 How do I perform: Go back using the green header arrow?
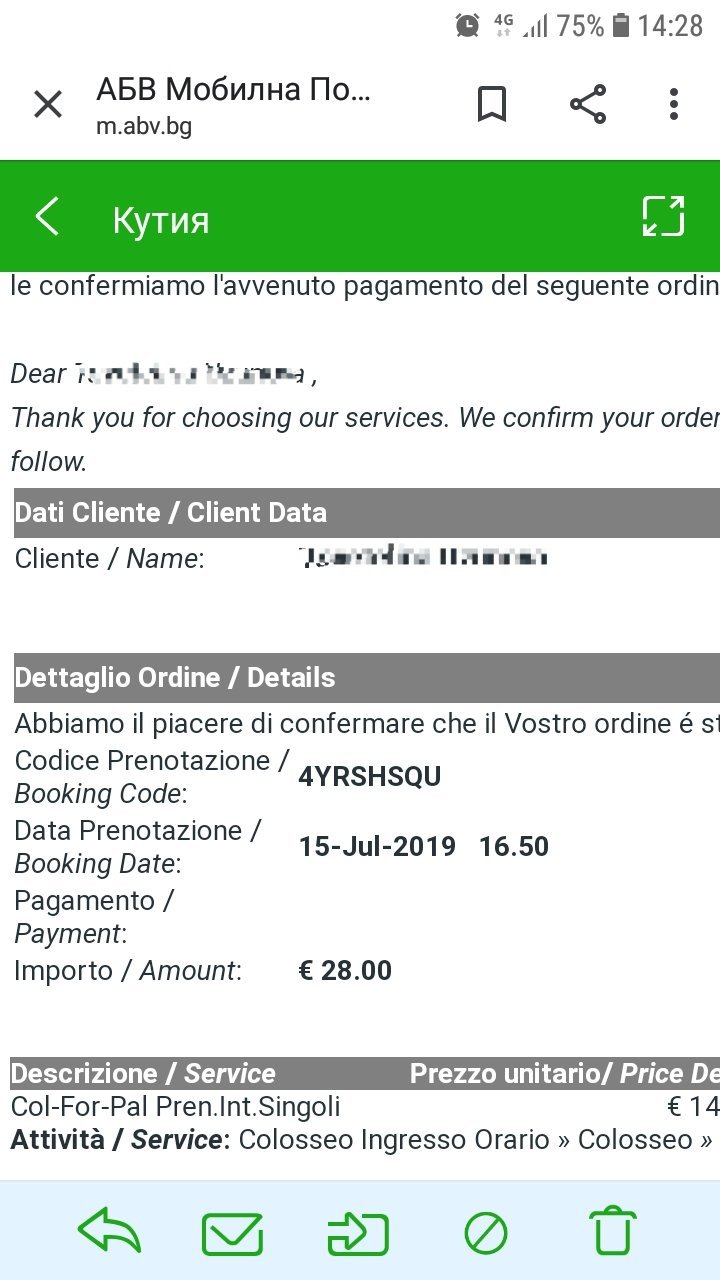(47, 216)
